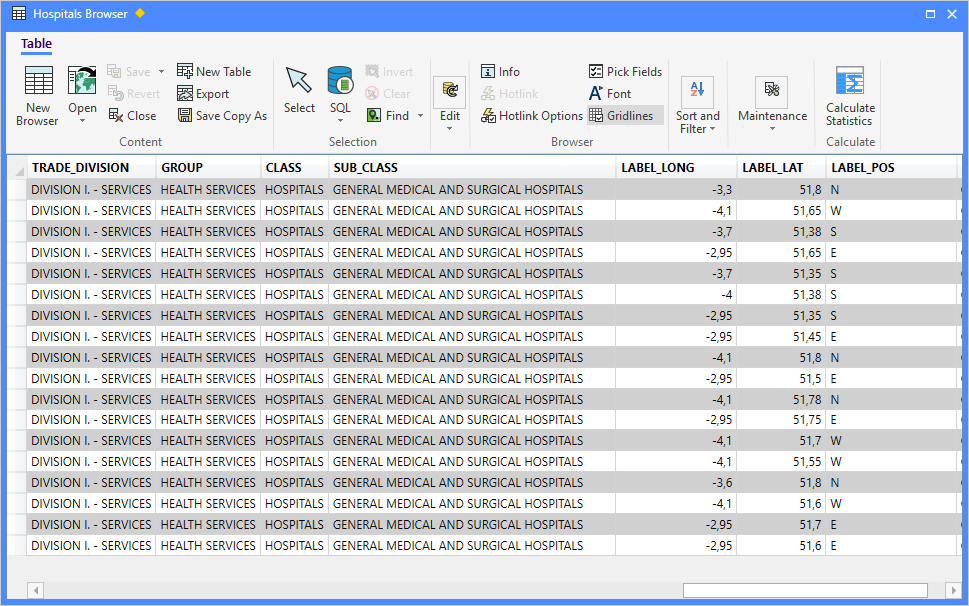Click the SUB_CLASS column header
Viewport: 969px width, 606px height.
coord(472,167)
